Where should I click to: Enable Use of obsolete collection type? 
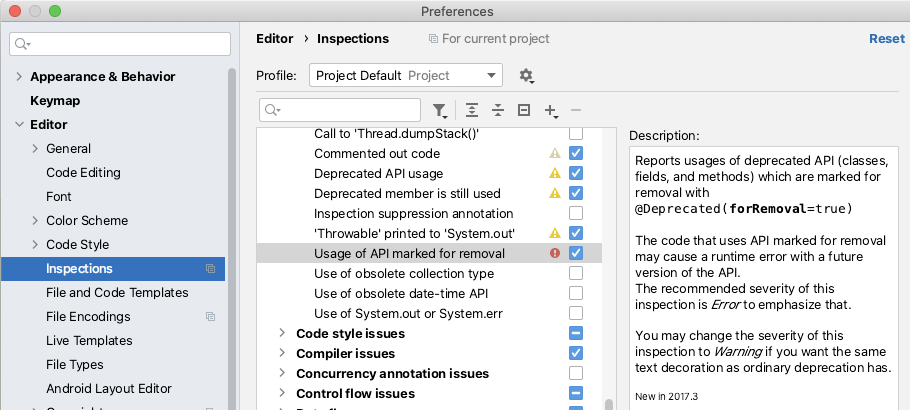tap(576, 274)
